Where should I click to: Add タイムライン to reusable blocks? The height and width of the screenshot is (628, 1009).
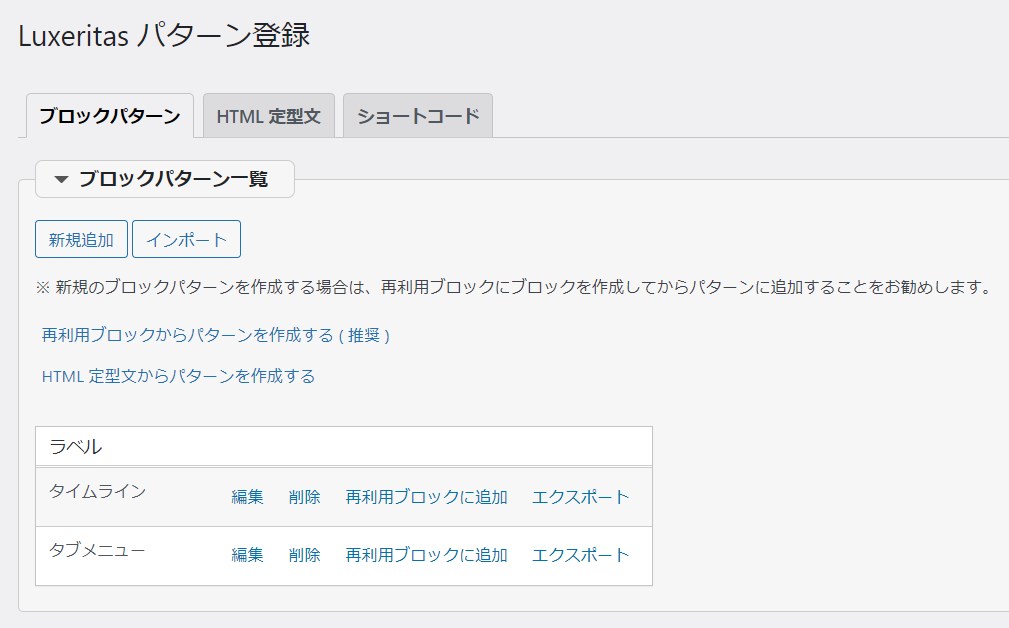point(427,497)
